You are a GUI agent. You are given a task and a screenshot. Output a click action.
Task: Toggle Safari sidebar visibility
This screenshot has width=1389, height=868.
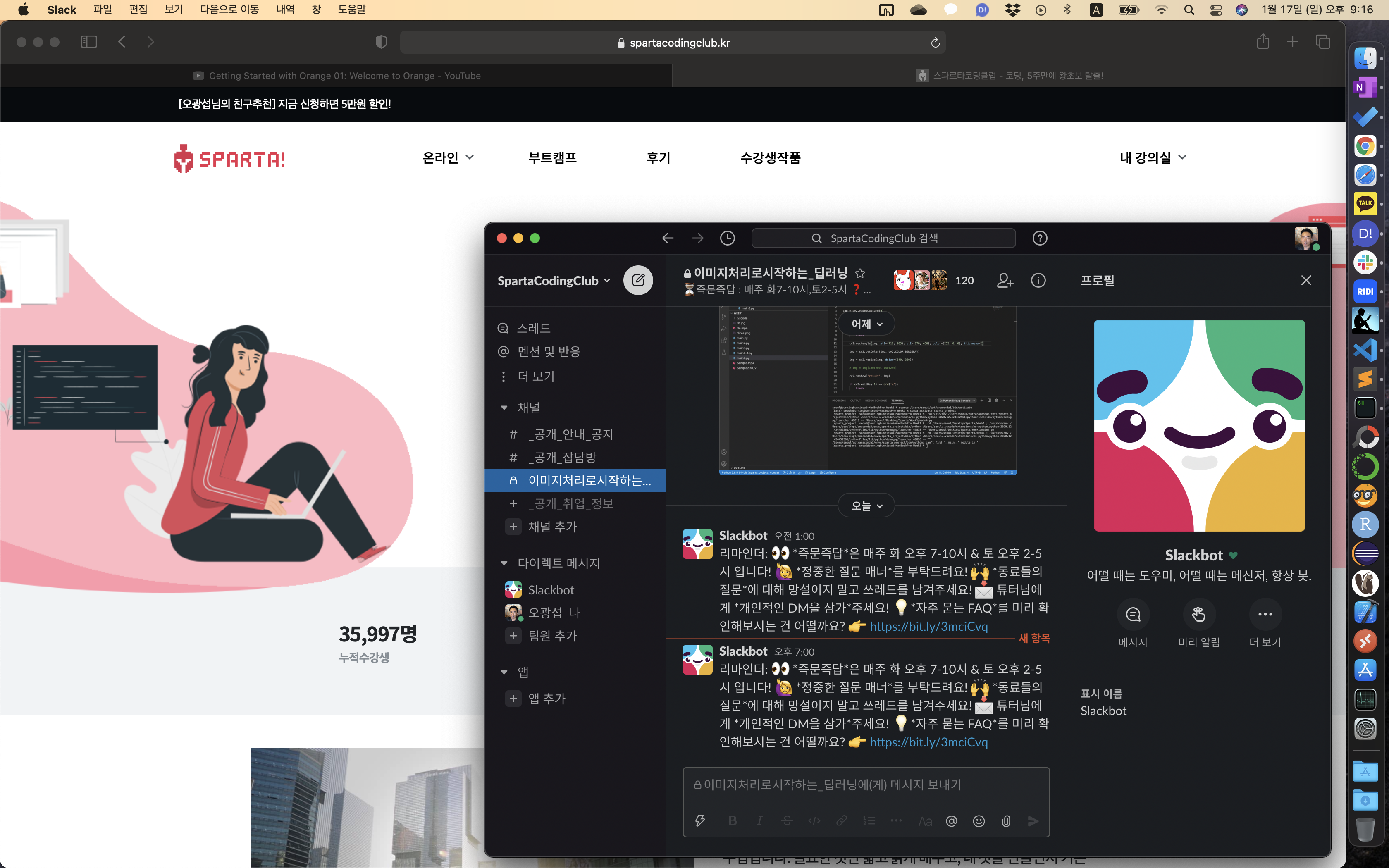click(x=89, y=42)
